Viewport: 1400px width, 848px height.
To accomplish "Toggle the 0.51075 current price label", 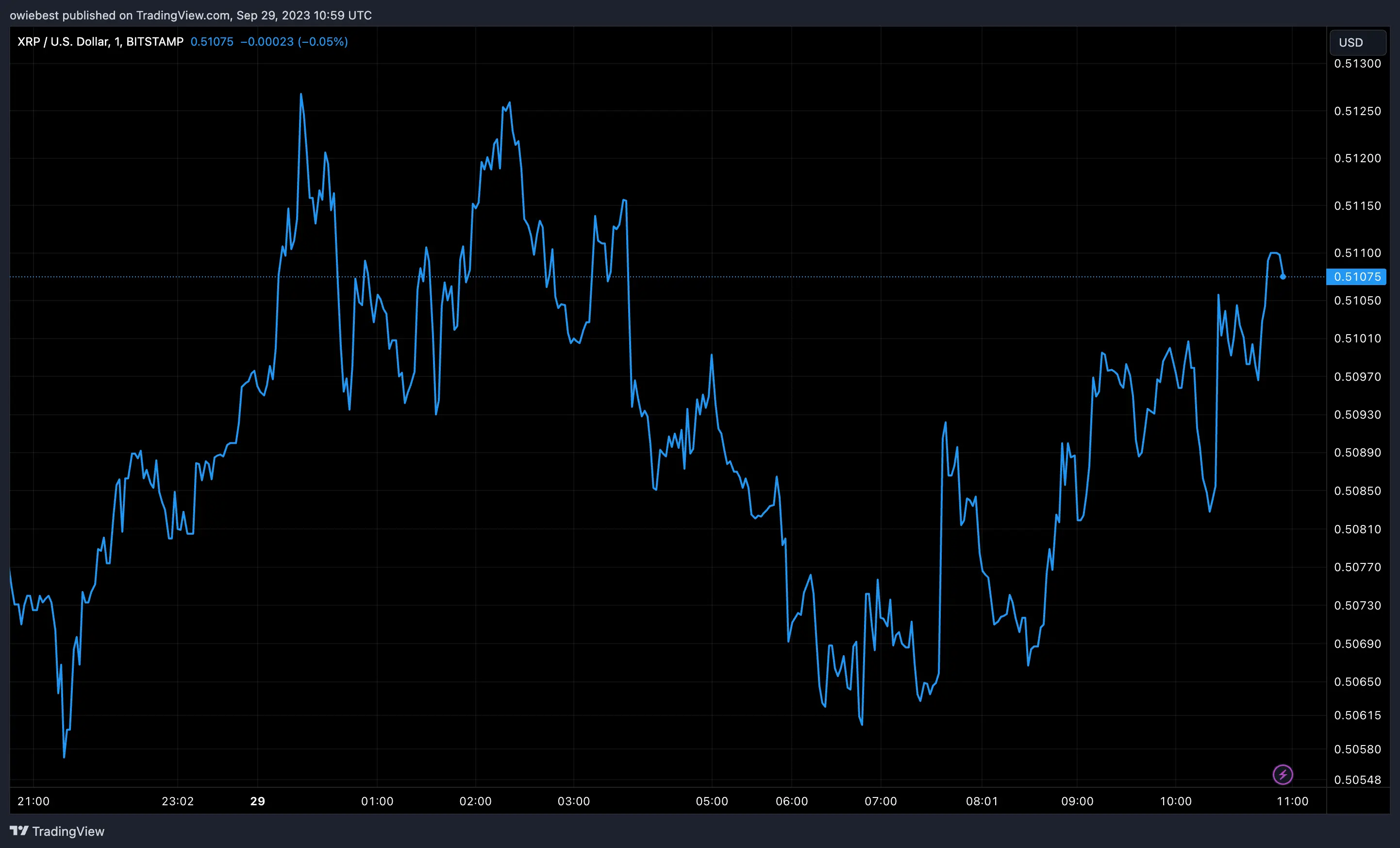I will click(x=1357, y=277).
